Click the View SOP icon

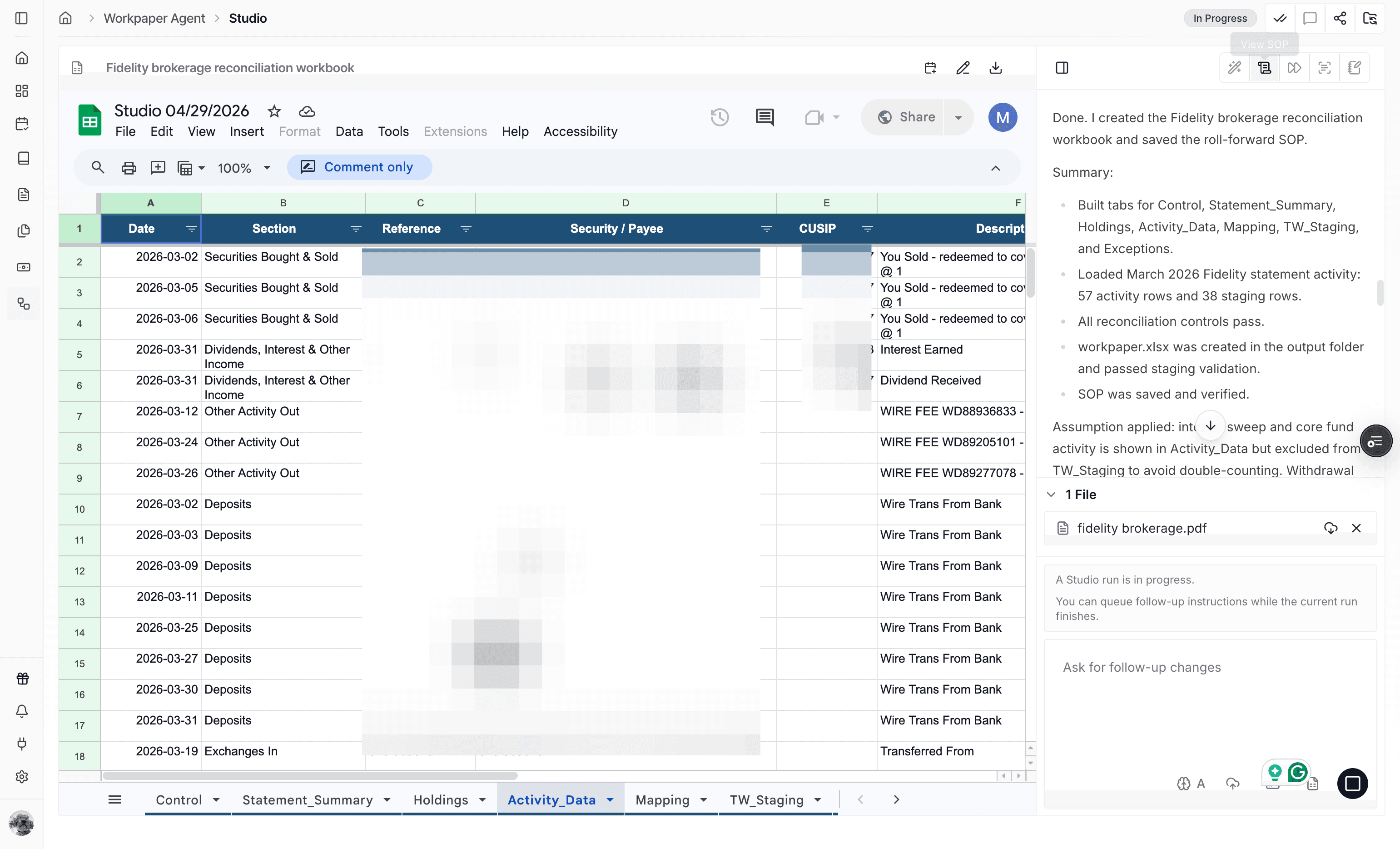coord(1265,68)
